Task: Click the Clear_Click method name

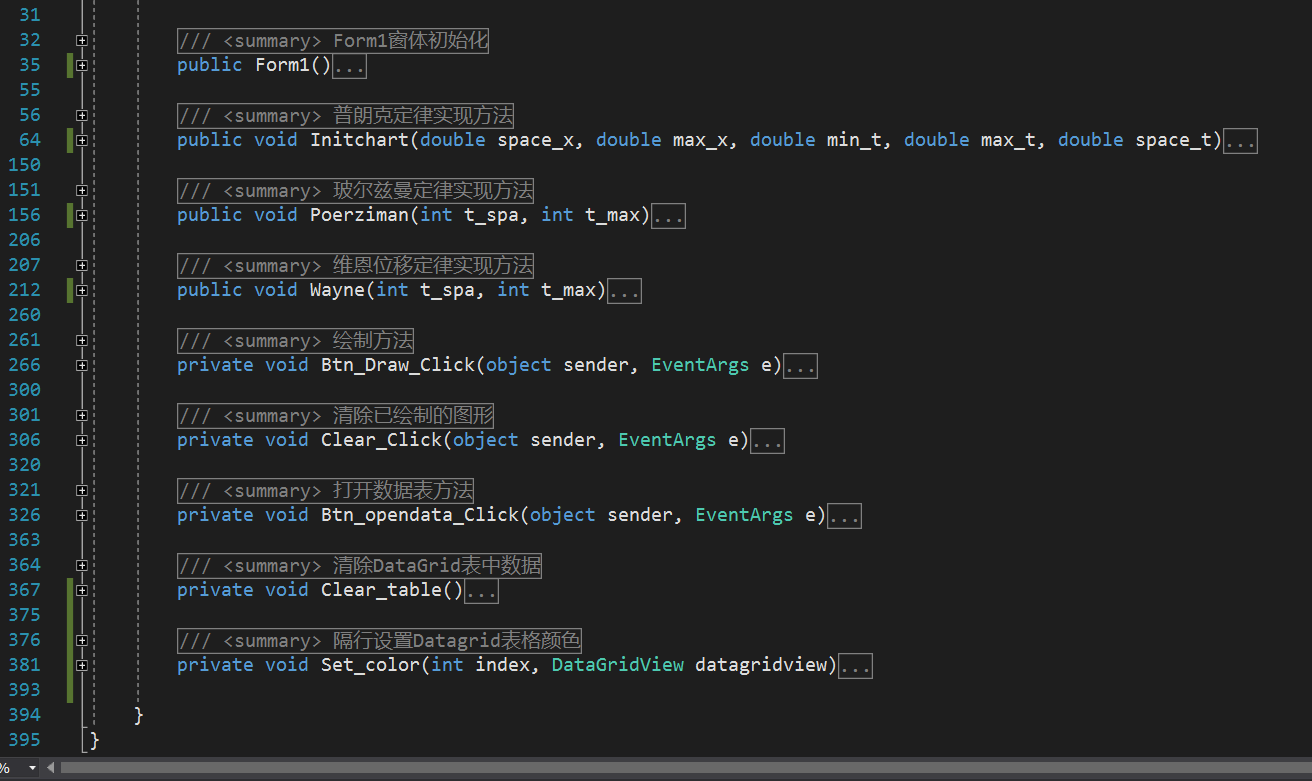Action: point(381,440)
